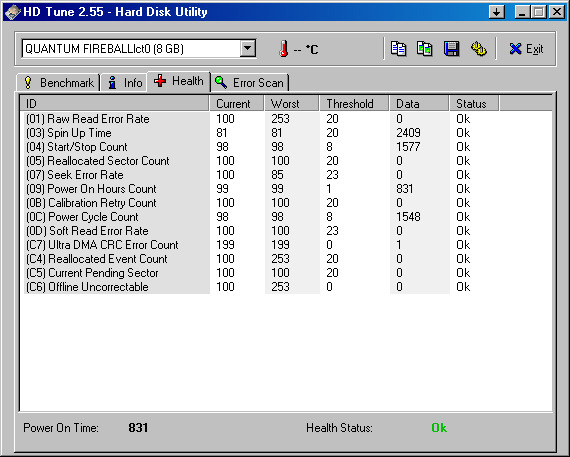The width and height of the screenshot is (570, 457).
Task: Save screenshot with floppy disk icon
Action: (451, 49)
